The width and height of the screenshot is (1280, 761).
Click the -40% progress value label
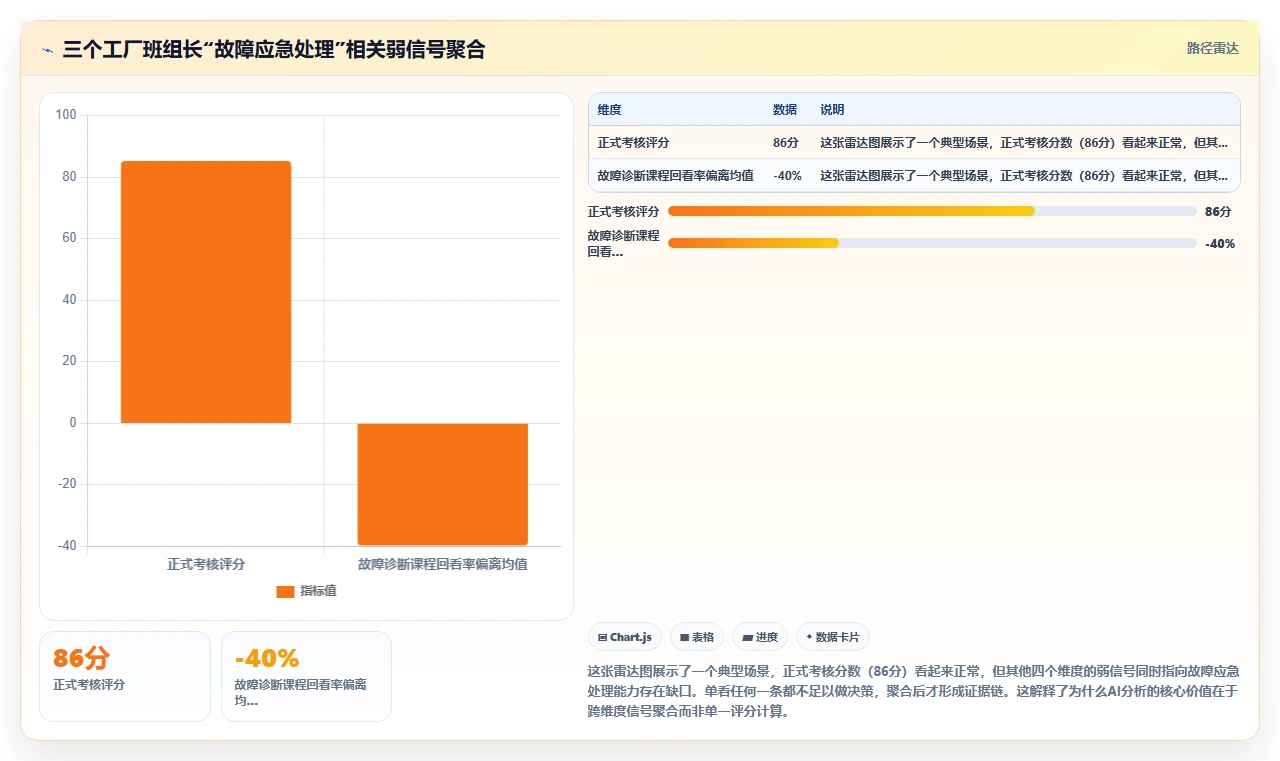click(1220, 243)
